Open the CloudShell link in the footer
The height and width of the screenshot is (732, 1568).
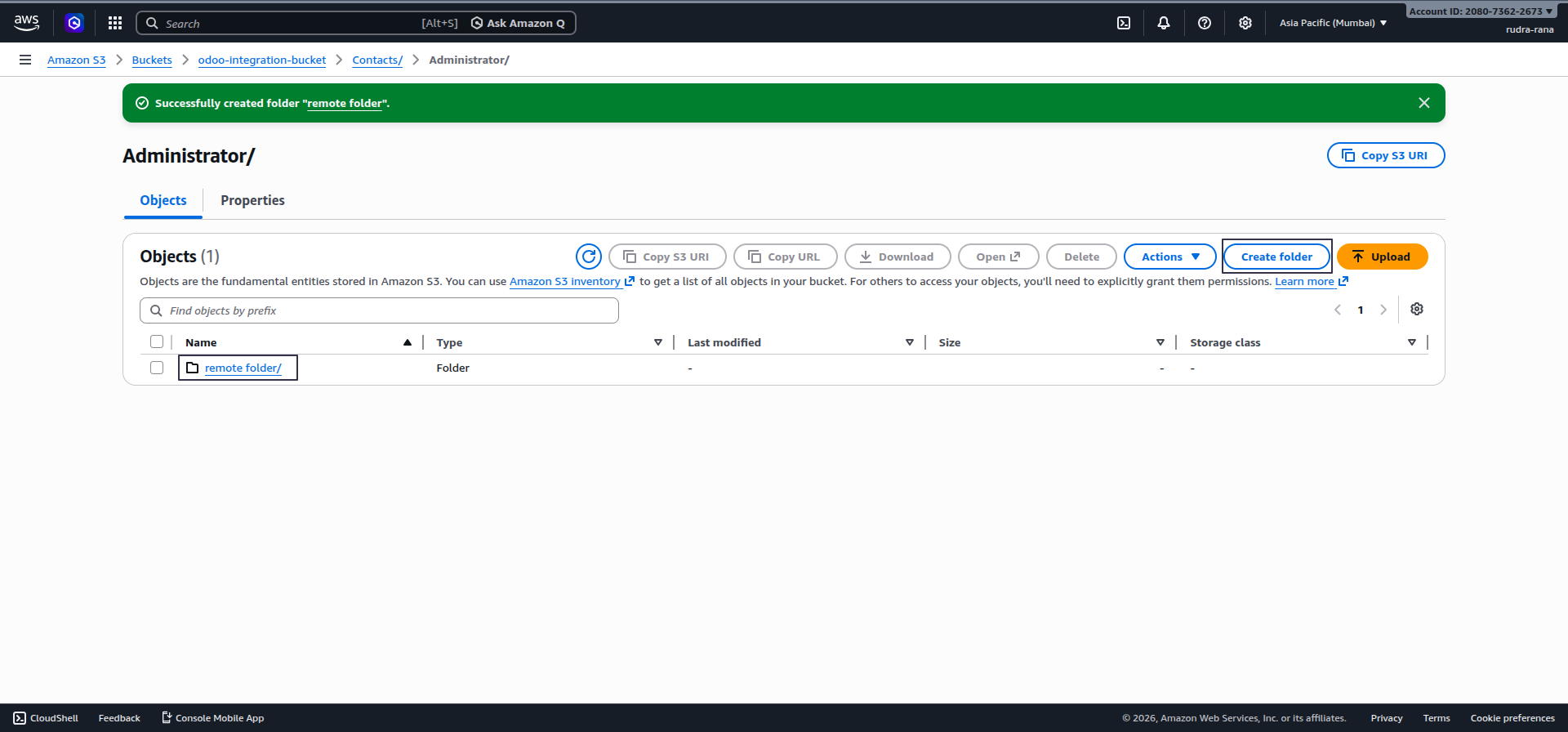point(46,718)
